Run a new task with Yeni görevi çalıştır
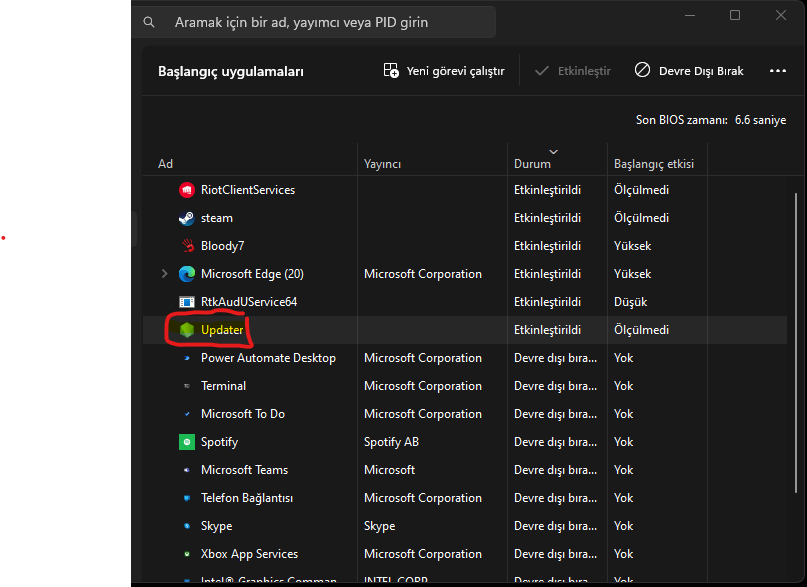The height and width of the screenshot is (587, 807). click(444, 71)
